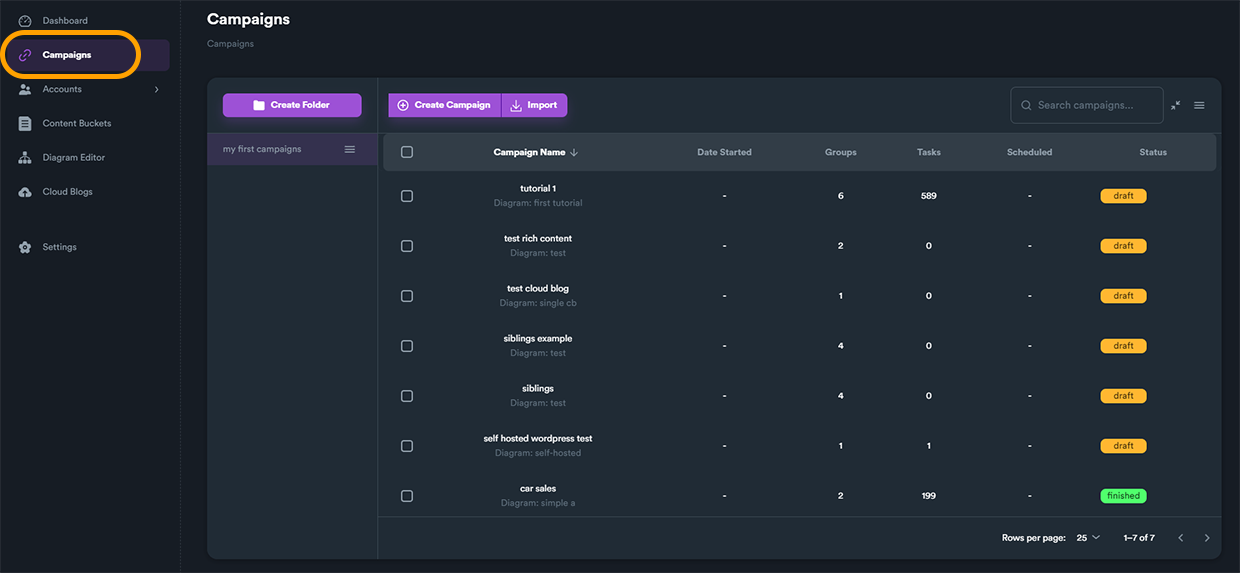Open Settings gear icon in sidebar
Screen dimensions: 1240x573
coord(25,247)
